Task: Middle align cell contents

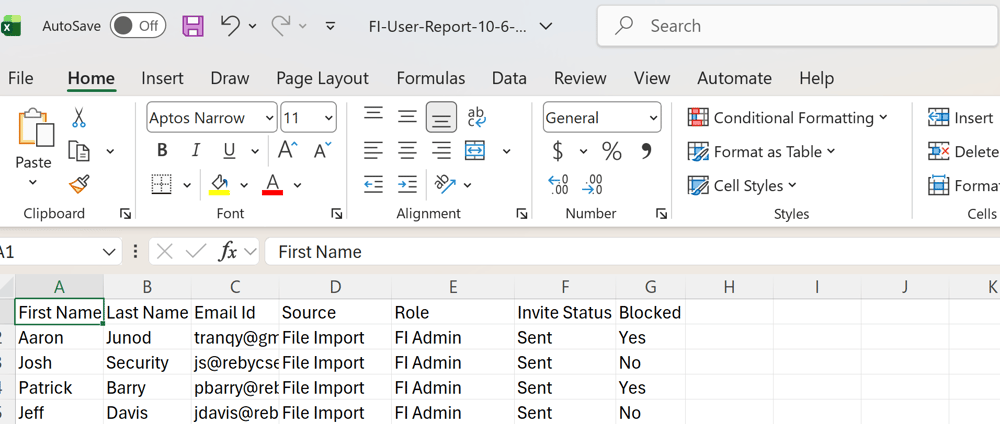Action: pos(407,117)
